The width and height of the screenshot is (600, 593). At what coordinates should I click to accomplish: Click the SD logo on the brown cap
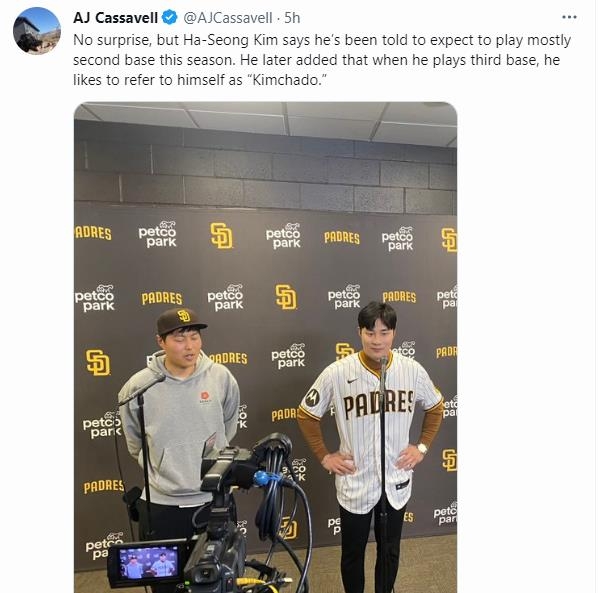coord(184,316)
